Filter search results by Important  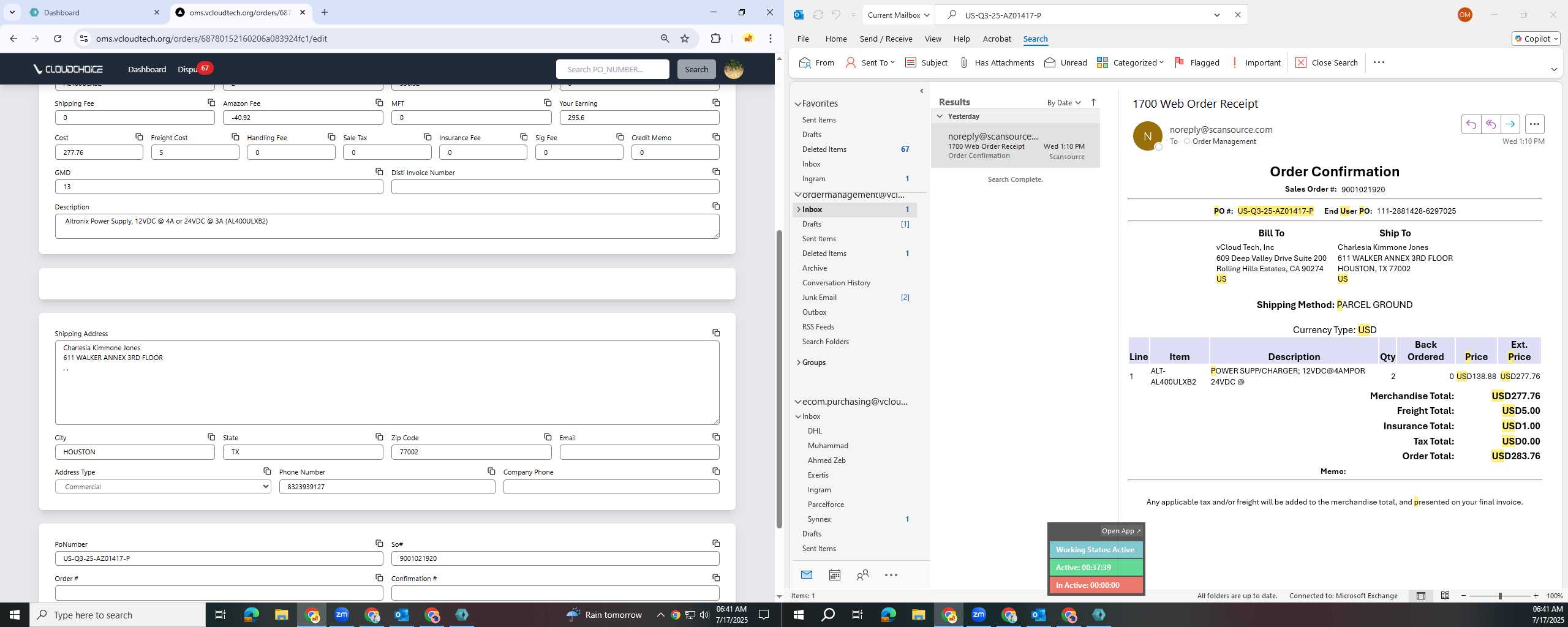tap(1255, 62)
